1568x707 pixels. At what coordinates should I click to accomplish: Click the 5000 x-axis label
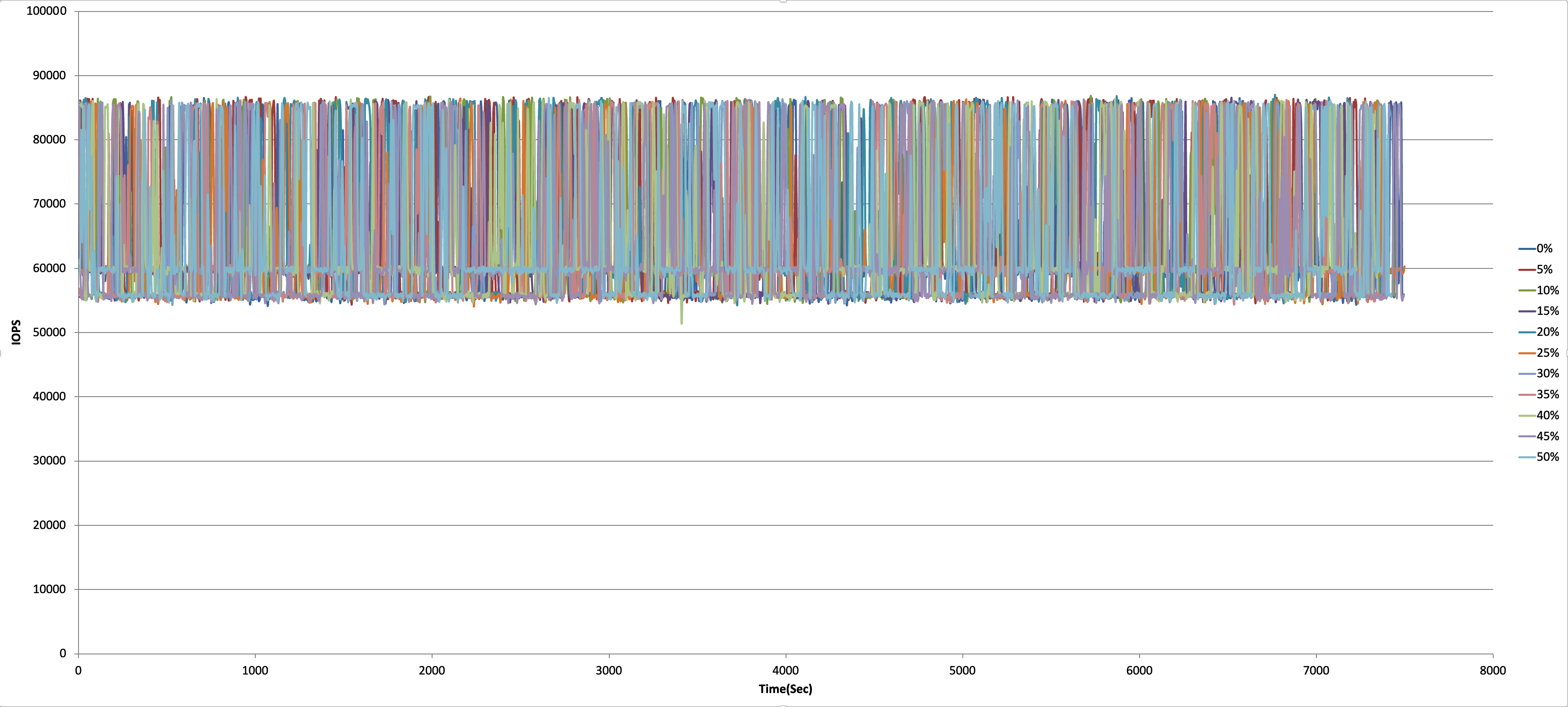(x=962, y=670)
